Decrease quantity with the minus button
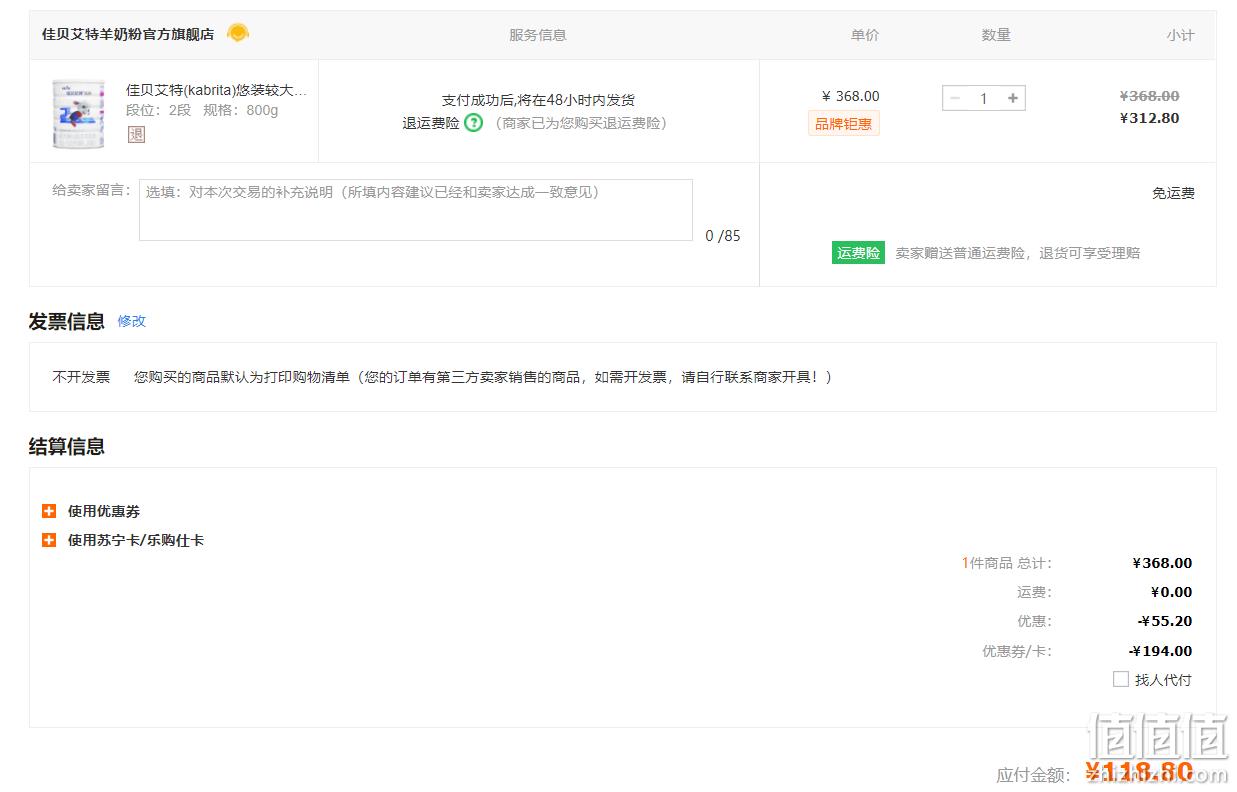 [x=955, y=98]
